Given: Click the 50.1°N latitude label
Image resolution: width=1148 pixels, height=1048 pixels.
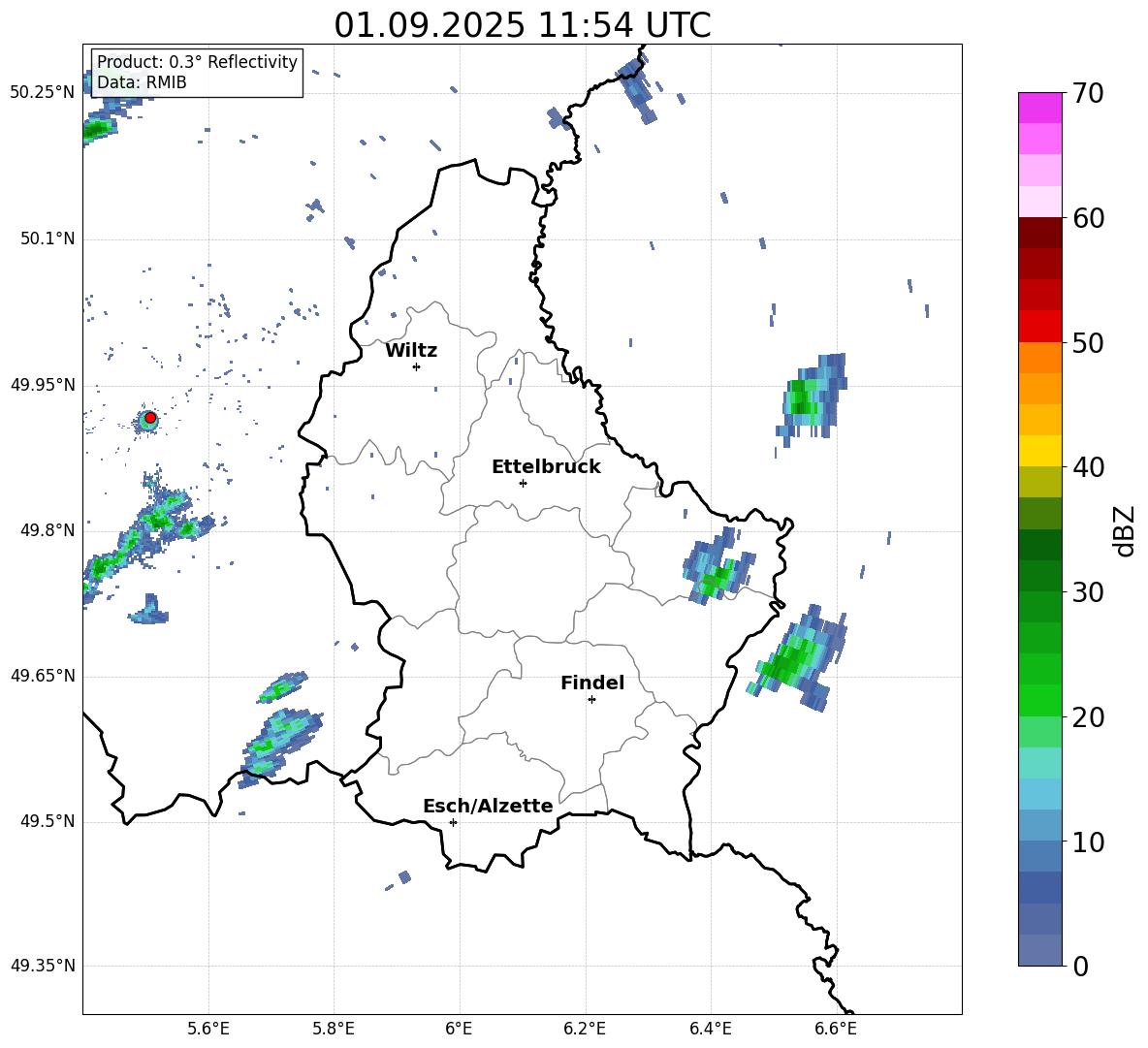Looking at the screenshot, I should coord(47,239).
